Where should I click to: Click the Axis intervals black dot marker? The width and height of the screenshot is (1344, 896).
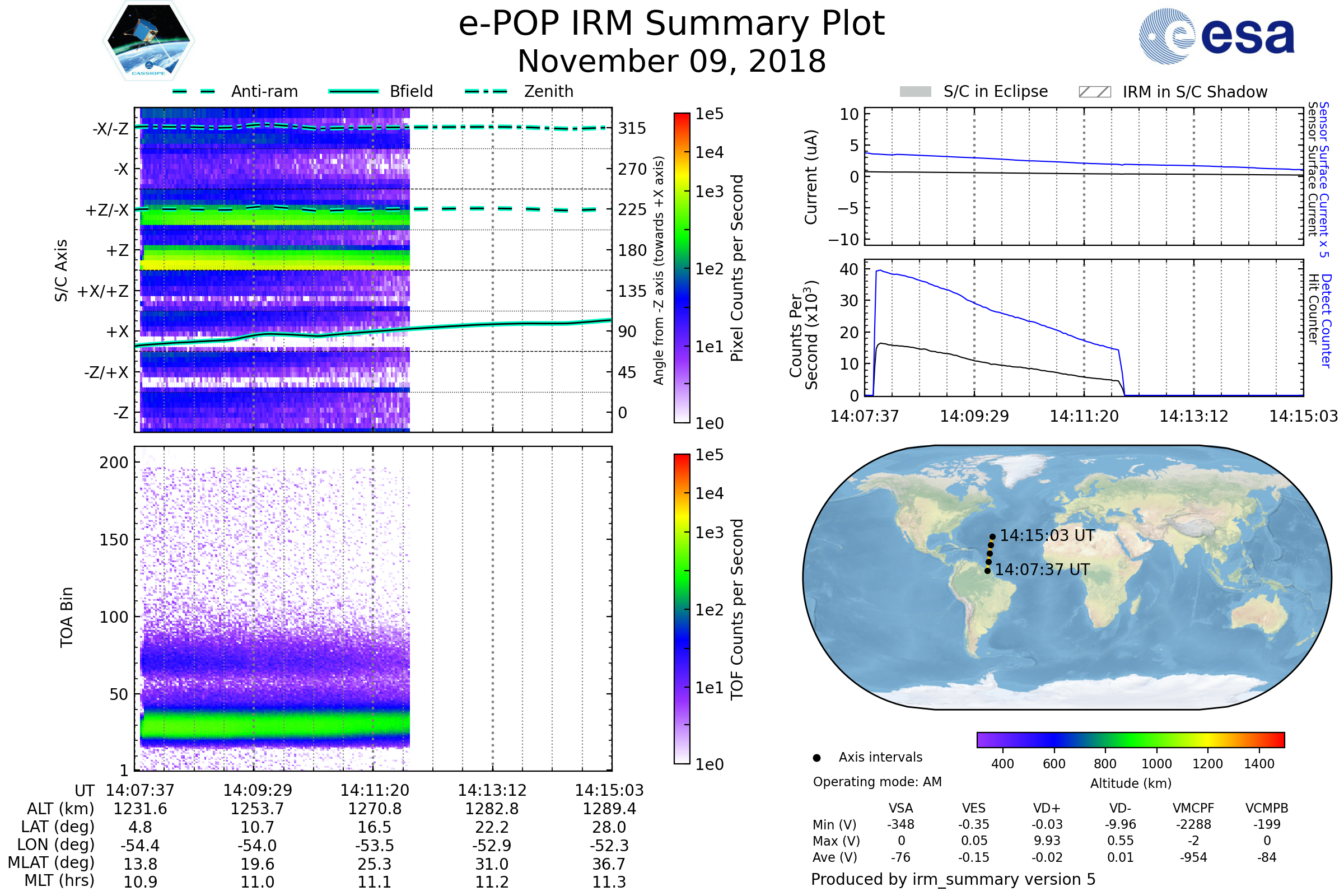click(x=816, y=758)
